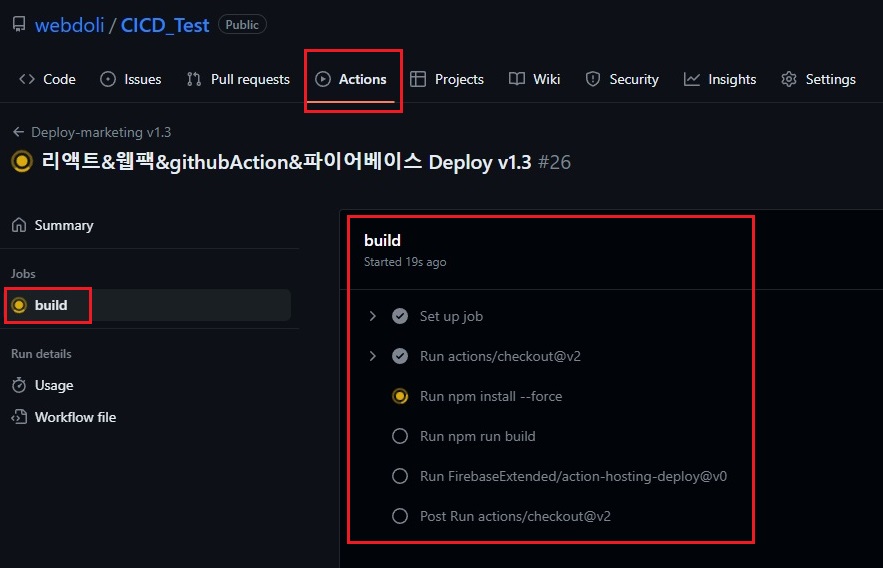Select the Actions tab
This screenshot has width=883, height=568.
pyautogui.click(x=351, y=79)
